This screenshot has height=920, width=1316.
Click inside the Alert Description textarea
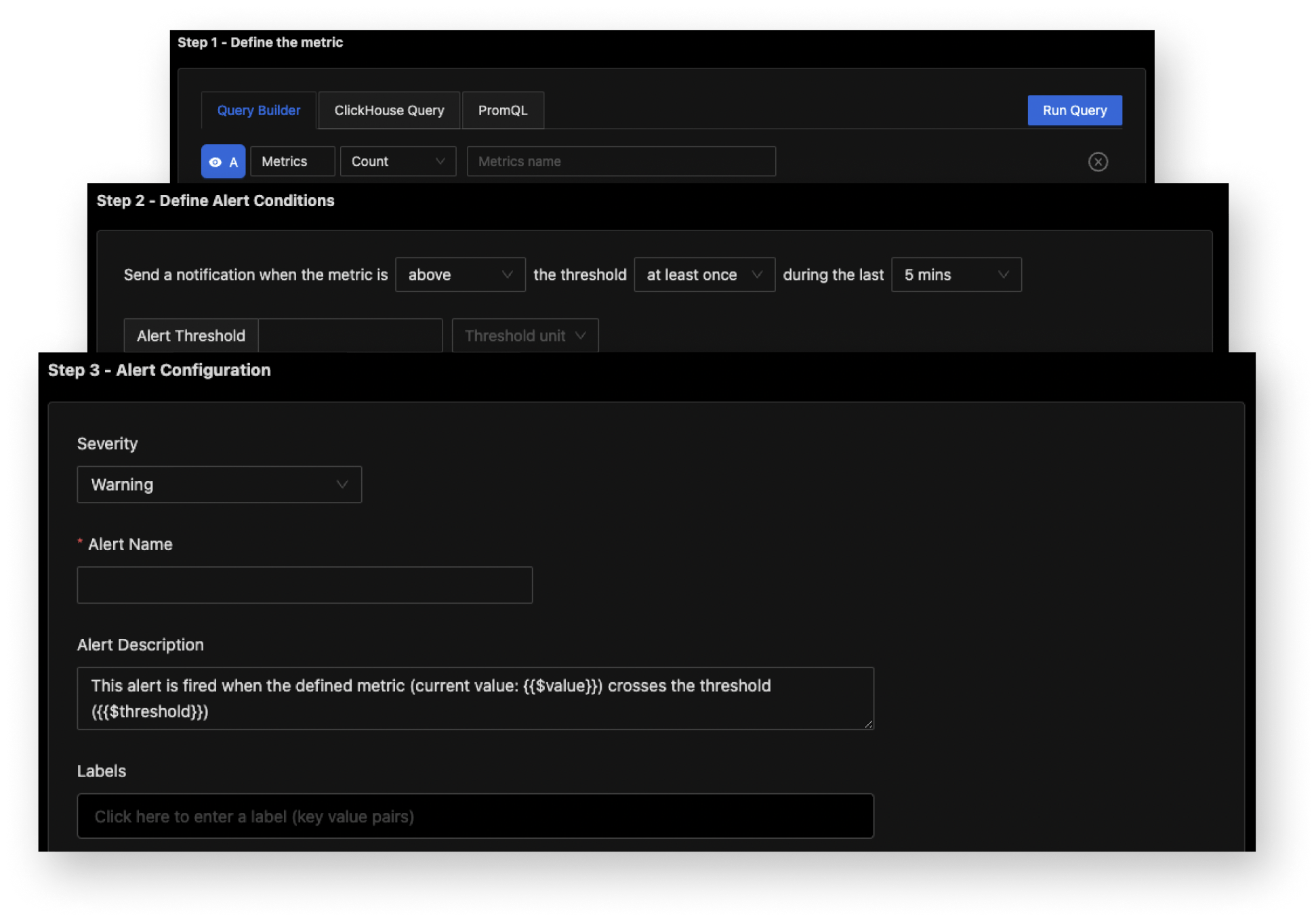tap(474, 698)
